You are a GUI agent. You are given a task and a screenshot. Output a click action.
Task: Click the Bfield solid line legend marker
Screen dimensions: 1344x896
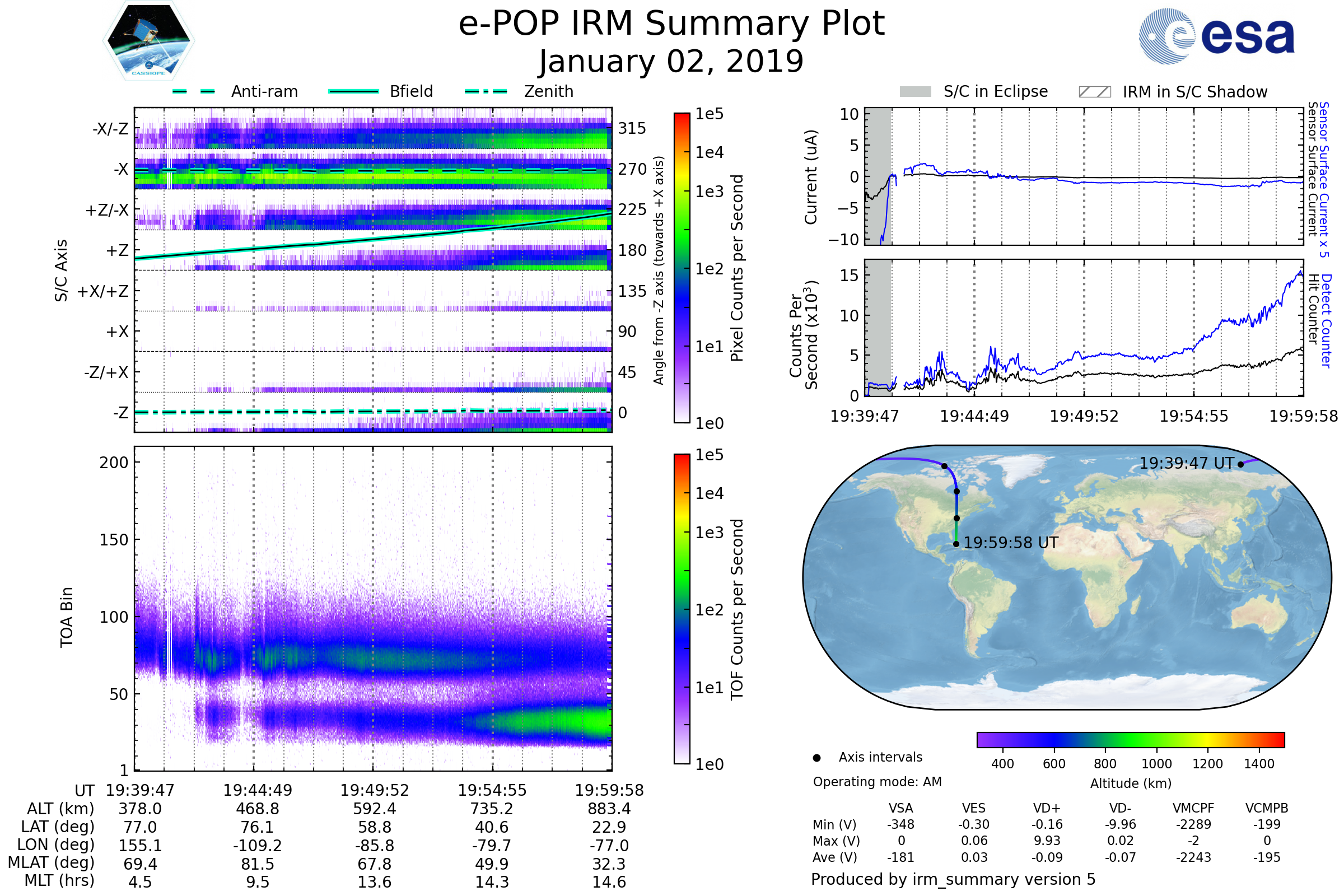pyautogui.click(x=354, y=91)
